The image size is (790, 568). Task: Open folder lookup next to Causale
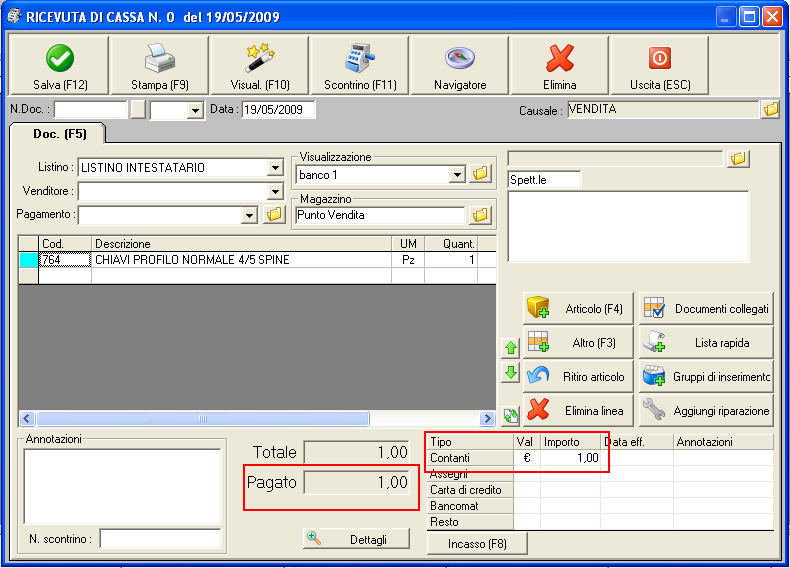click(770, 109)
